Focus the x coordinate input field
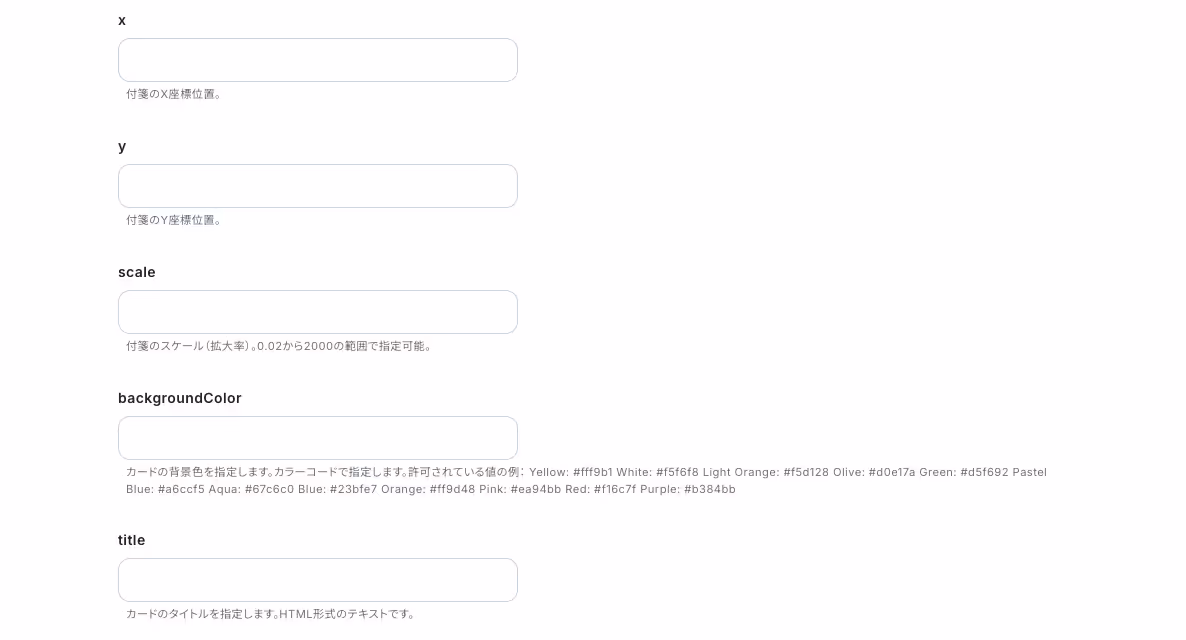 318,60
